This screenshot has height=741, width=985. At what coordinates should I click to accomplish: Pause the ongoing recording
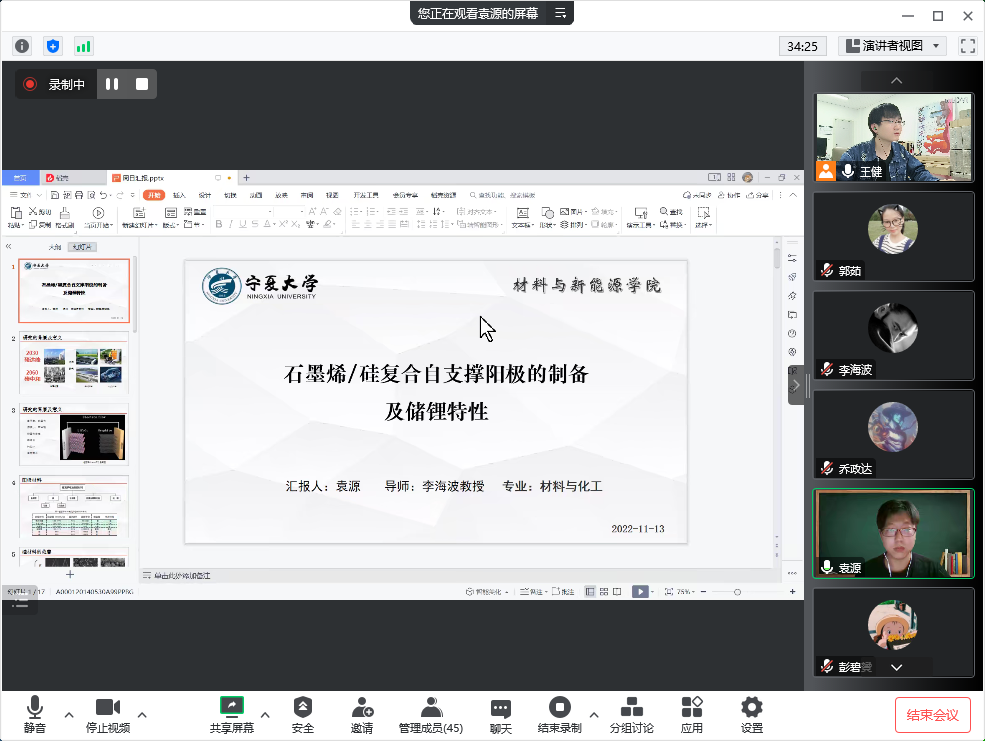[112, 85]
